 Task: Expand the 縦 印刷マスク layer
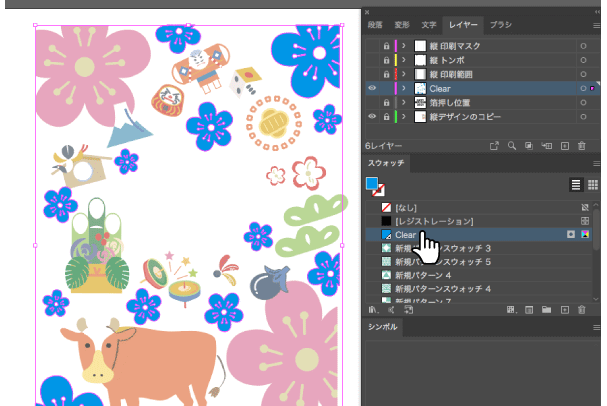pyautogui.click(x=402, y=46)
